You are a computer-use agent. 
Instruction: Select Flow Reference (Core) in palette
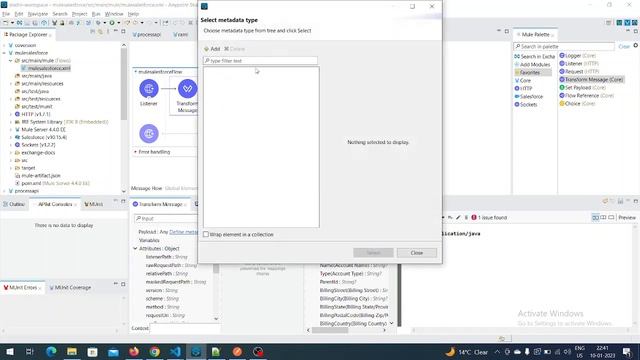point(587,96)
